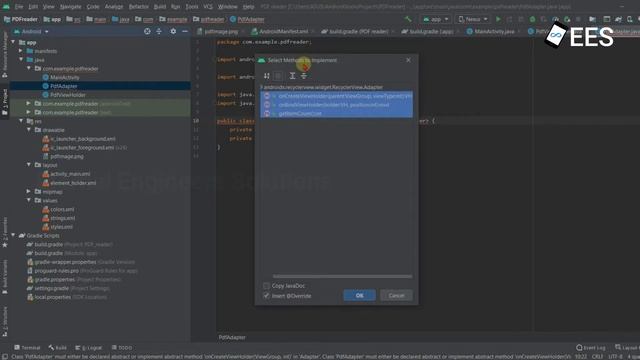
Task: Open the VCS menu
Action: 208,7
